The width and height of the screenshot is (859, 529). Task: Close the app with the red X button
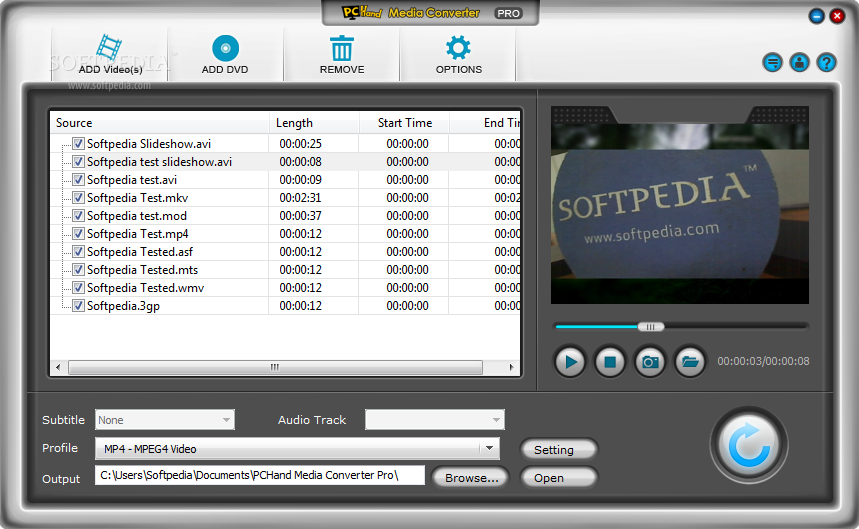[837, 16]
